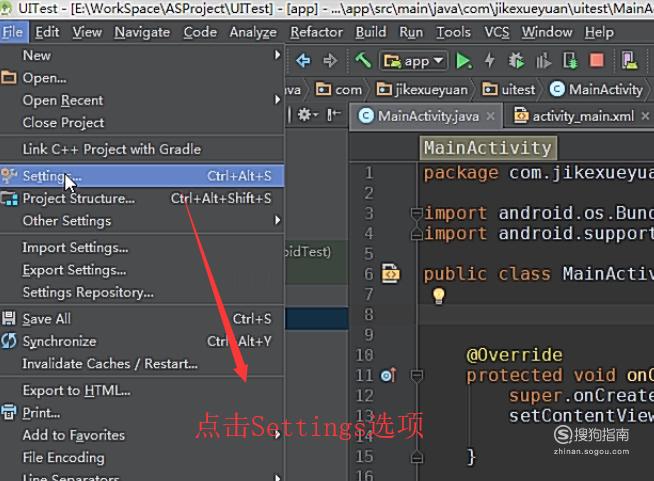Close the MainActivity.java tab
Image resolution: width=654 pixels, height=481 pixels.
pos(491,116)
